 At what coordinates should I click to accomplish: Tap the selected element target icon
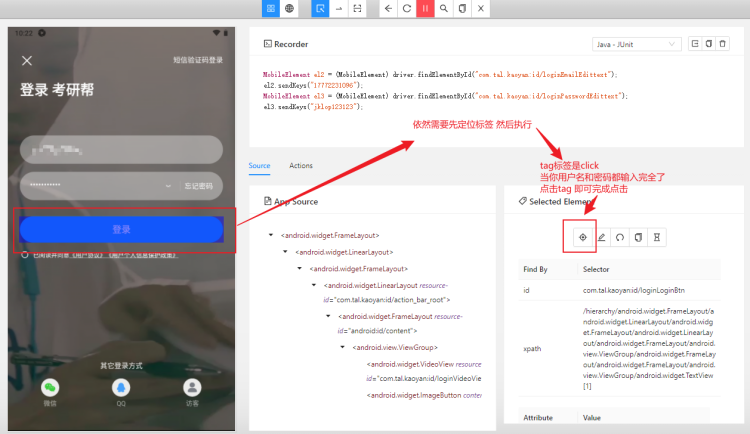583,237
